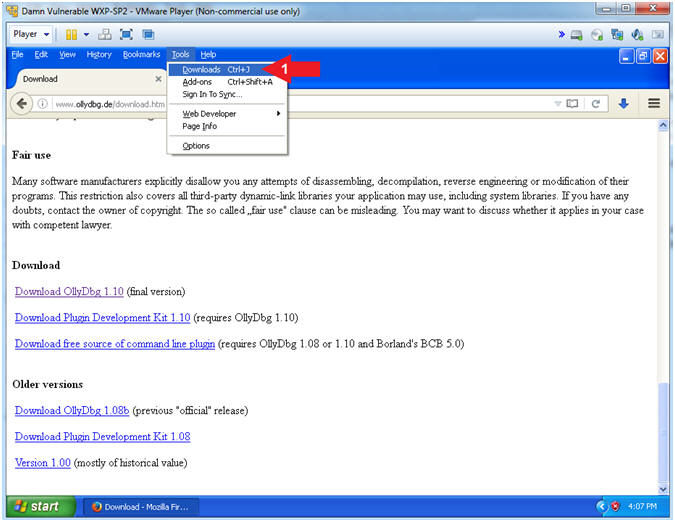Open Firefox Help menu
Screen dimensions: 675x522
coord(208,55)
